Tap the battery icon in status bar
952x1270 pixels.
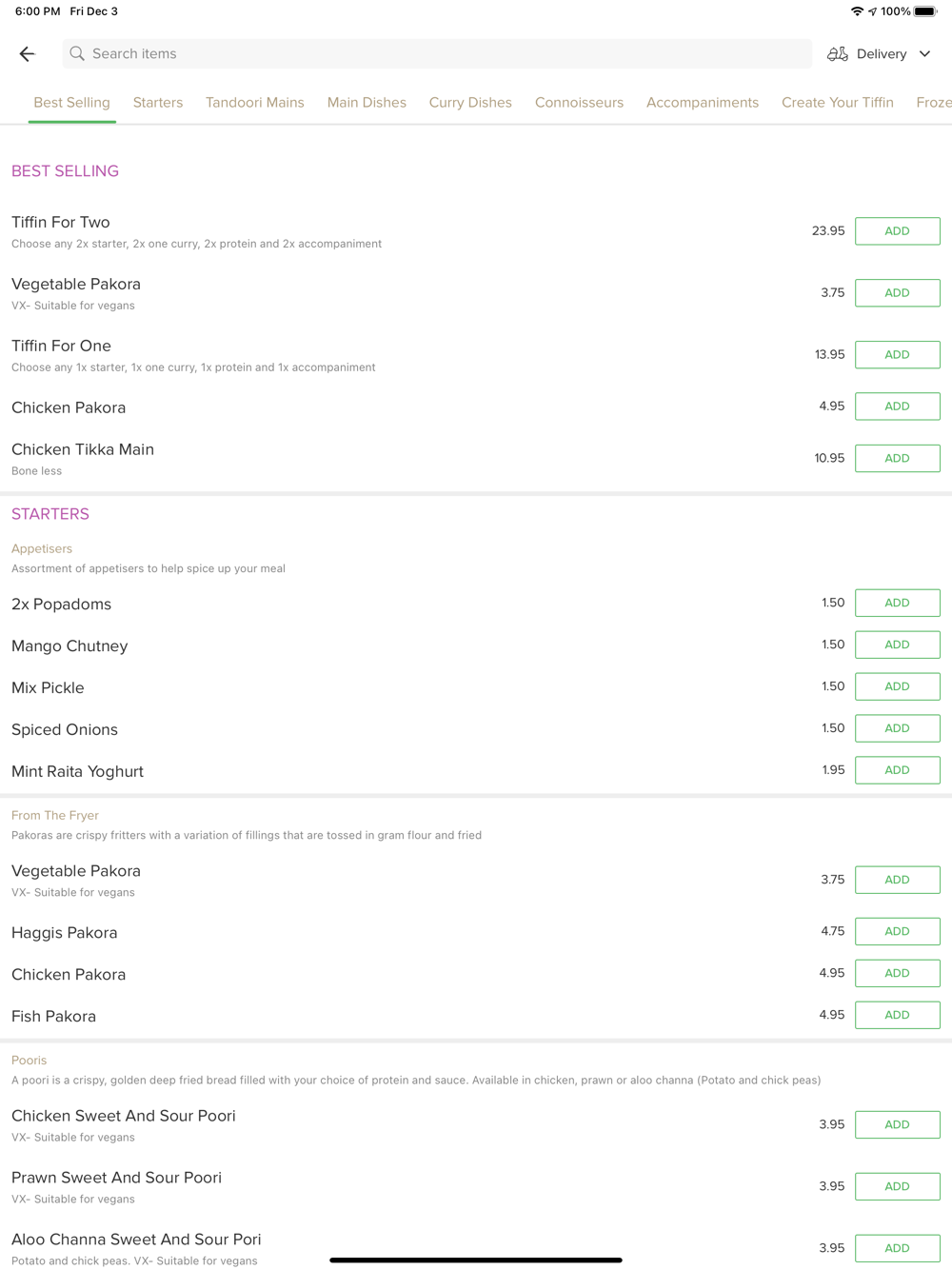925,11
